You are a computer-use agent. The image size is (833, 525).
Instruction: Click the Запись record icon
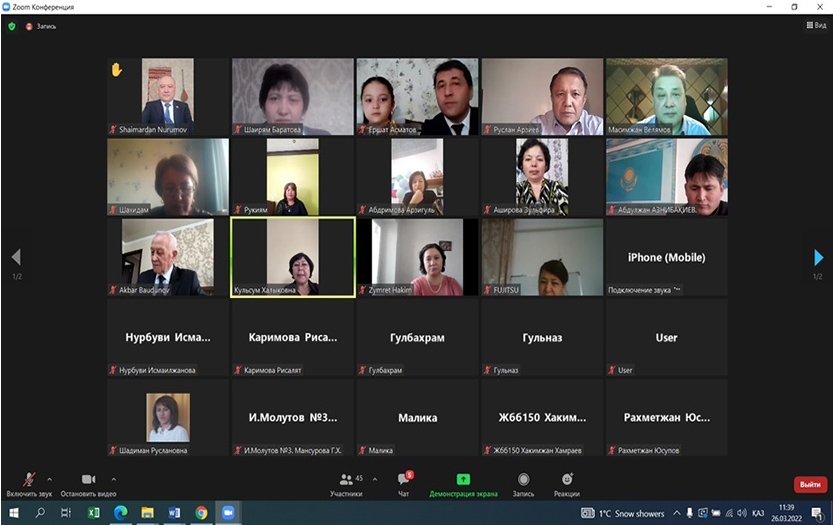point(523,482)
